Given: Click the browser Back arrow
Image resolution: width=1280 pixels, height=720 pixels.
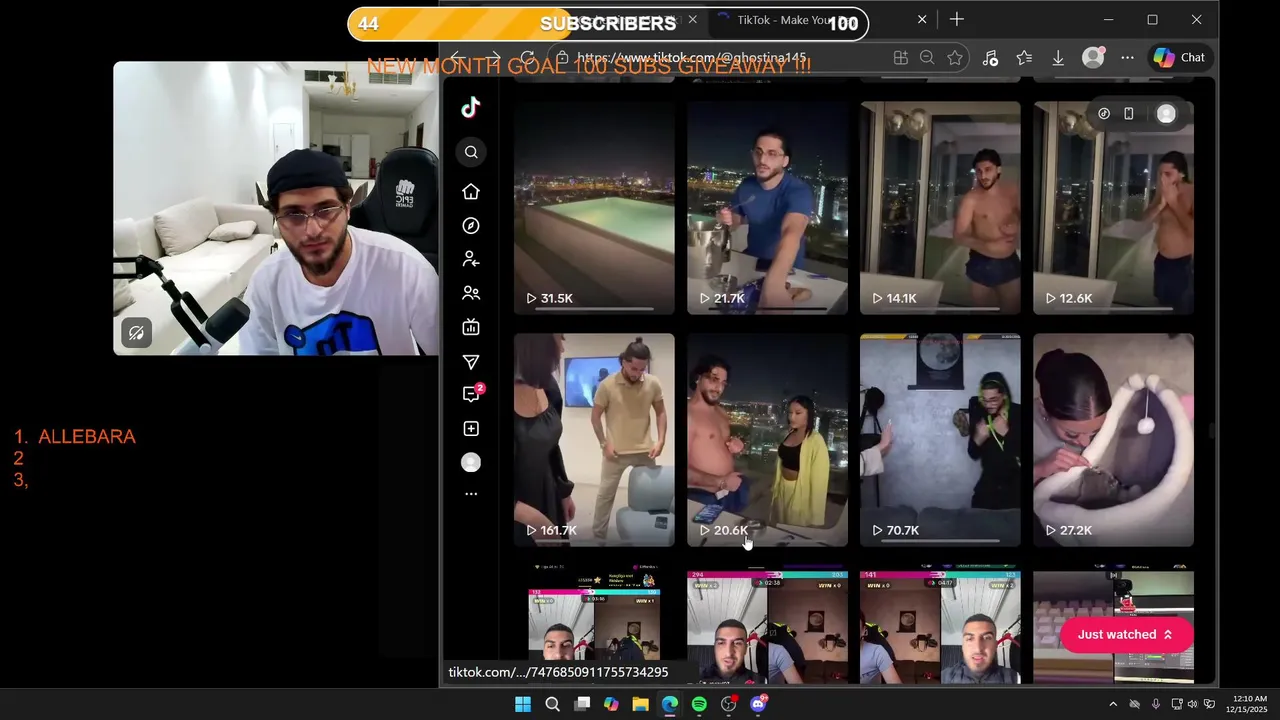Looking at the screenshot, I should click(x=456, y=58).
